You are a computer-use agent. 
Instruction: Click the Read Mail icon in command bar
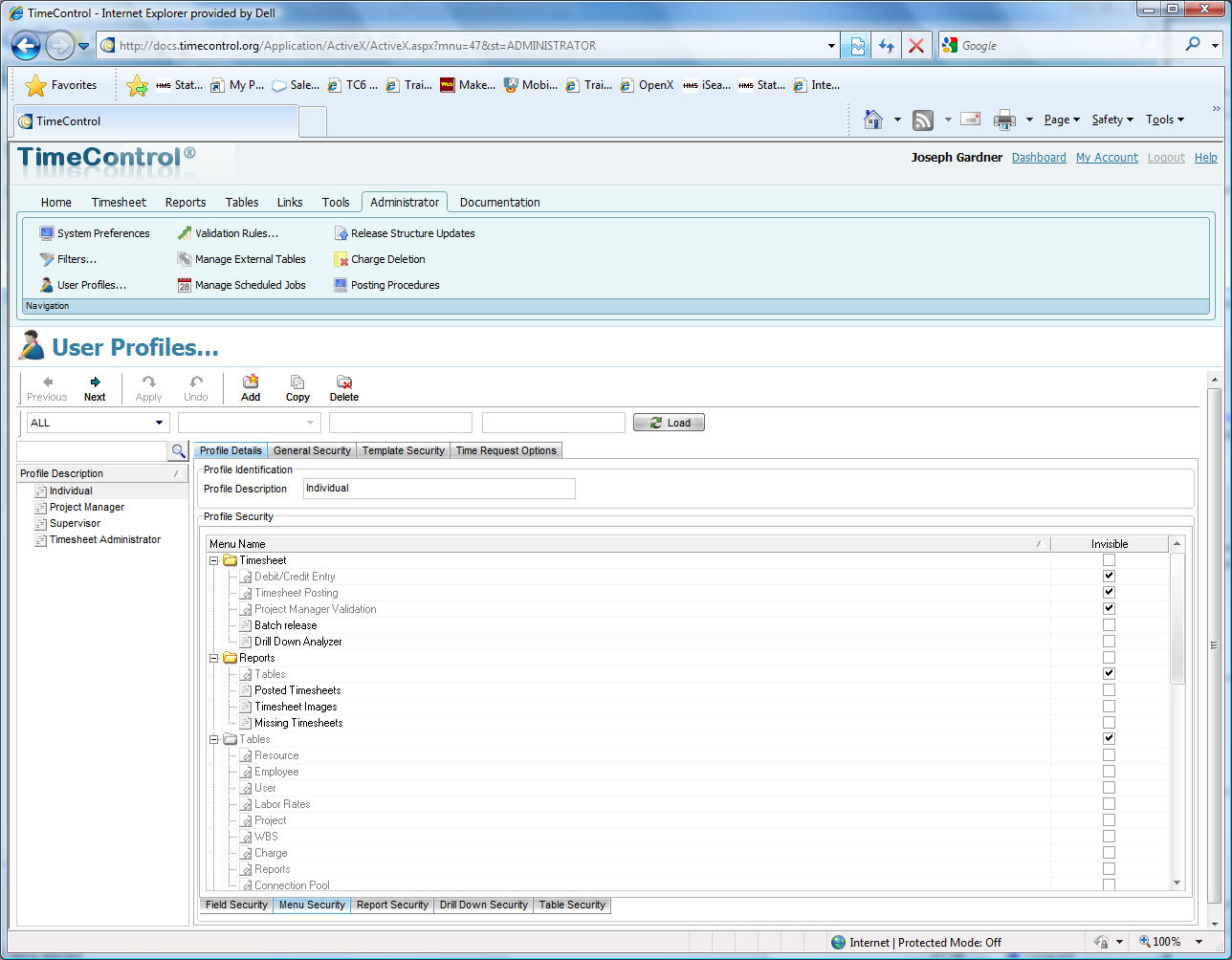pyautogui.click(x=971, y=120)
